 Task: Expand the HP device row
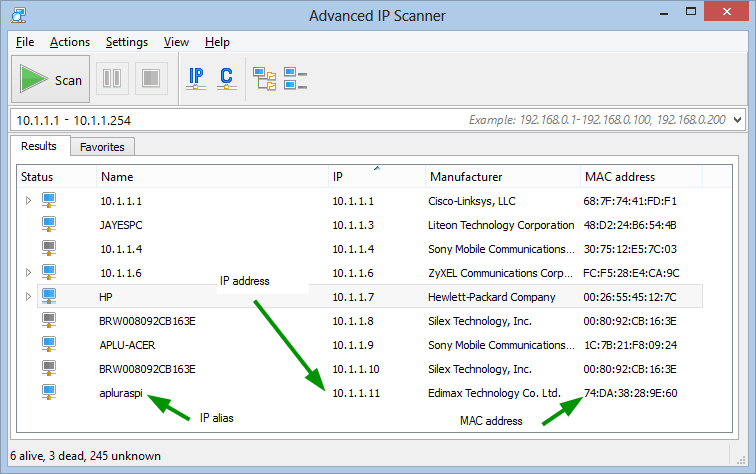[x=28, y=297]
